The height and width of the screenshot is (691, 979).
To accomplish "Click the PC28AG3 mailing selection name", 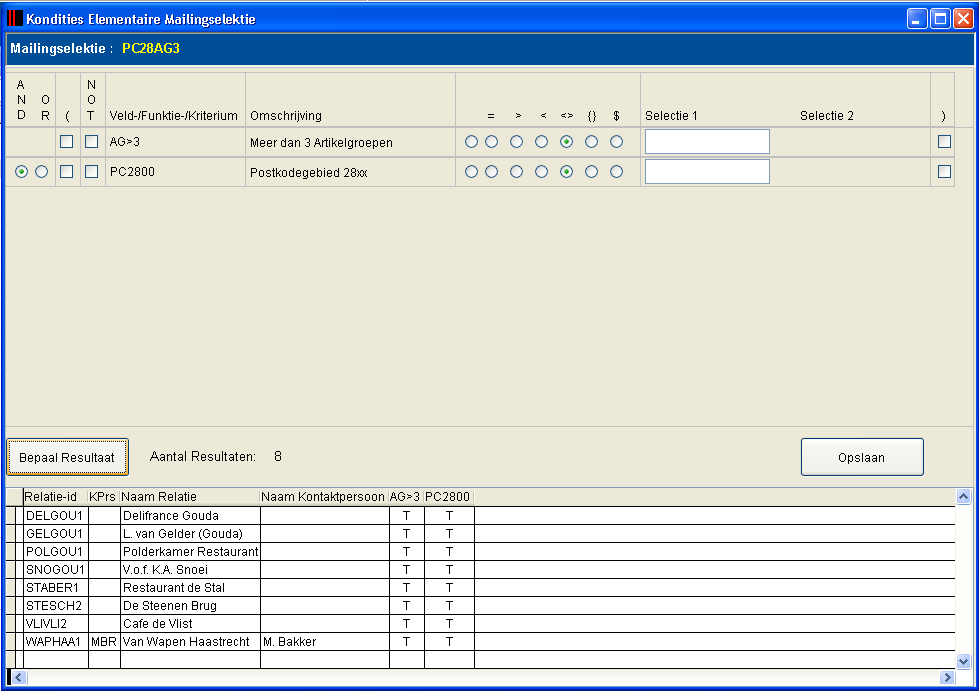I will point(150,49).
